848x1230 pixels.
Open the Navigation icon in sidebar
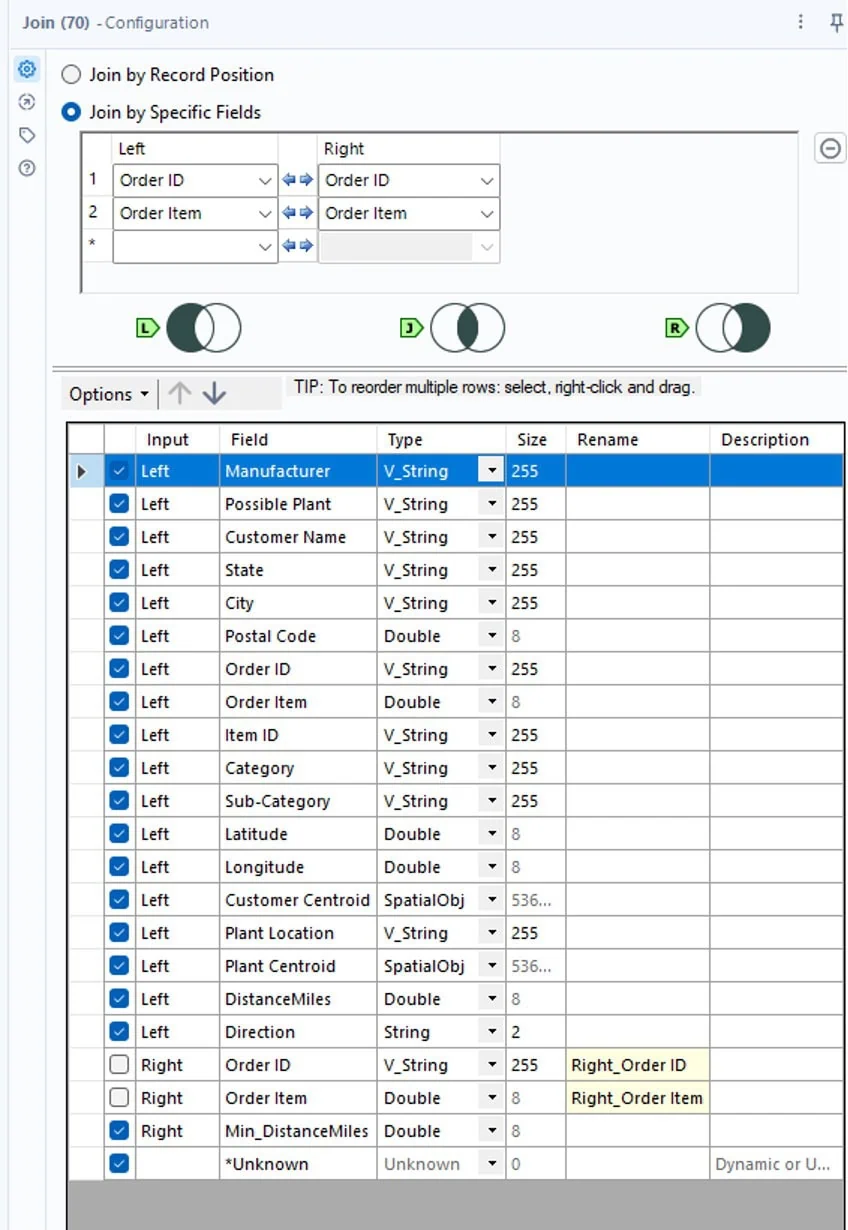27,102
